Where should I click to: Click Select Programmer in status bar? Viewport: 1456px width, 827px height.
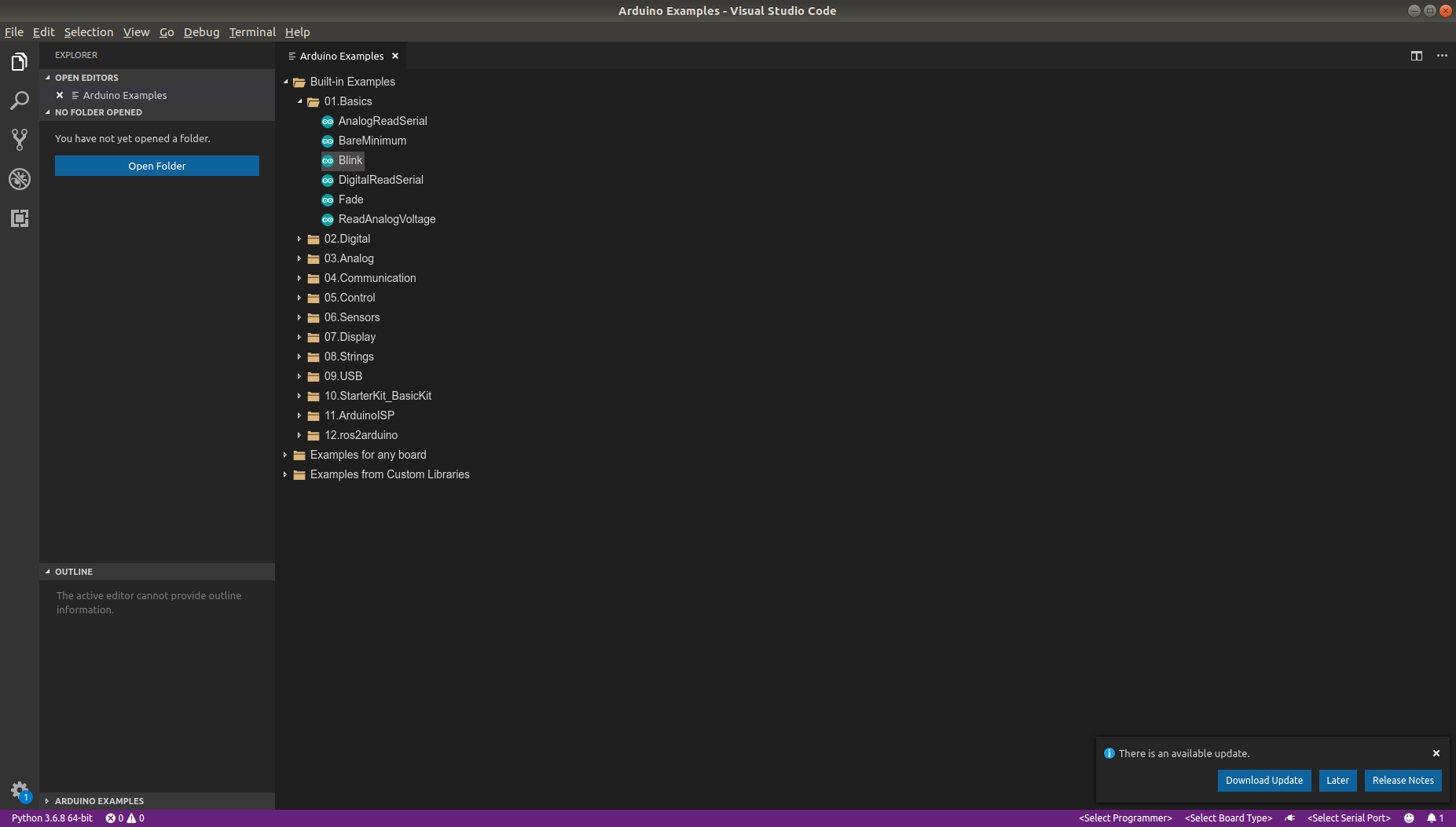click(x=1125, y=818)
